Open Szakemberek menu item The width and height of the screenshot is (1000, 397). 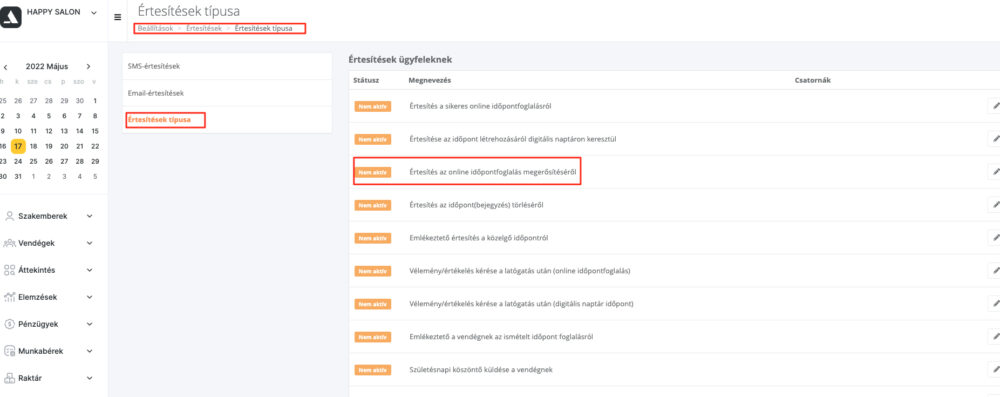tap(43, 216)
